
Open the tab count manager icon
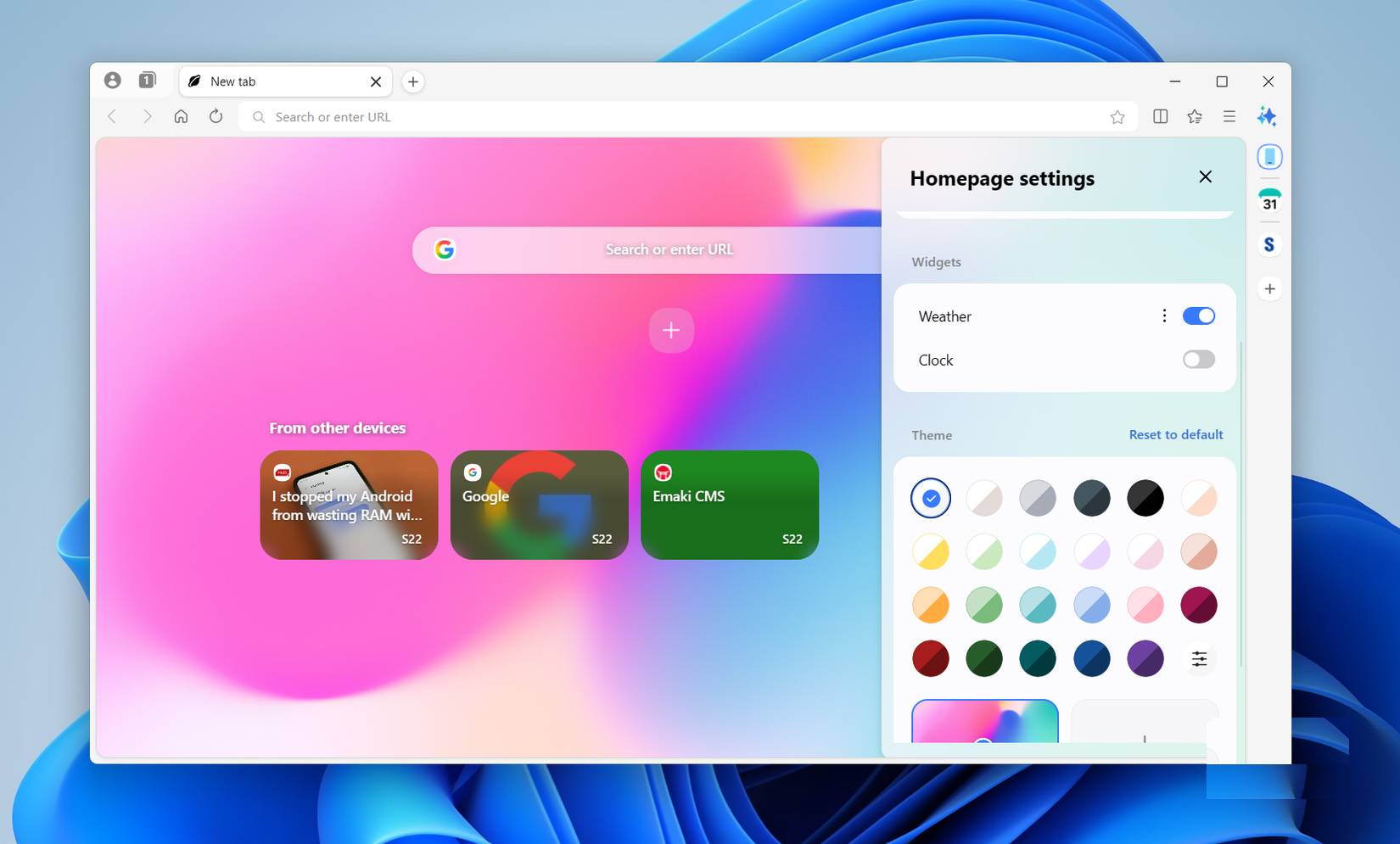click(x=147, y=81)
